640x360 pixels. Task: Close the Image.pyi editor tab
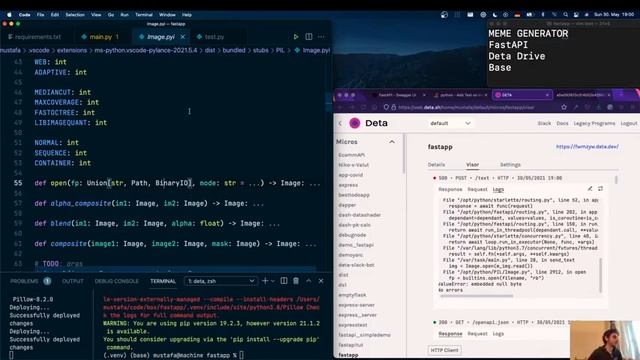click(x=182, y=37)
